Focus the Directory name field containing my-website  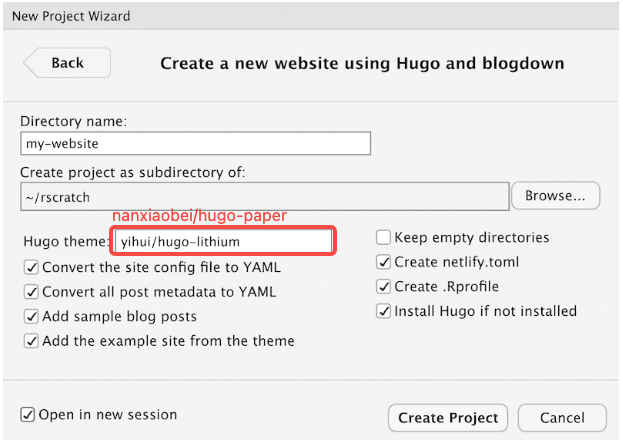[x=195, y=143]
